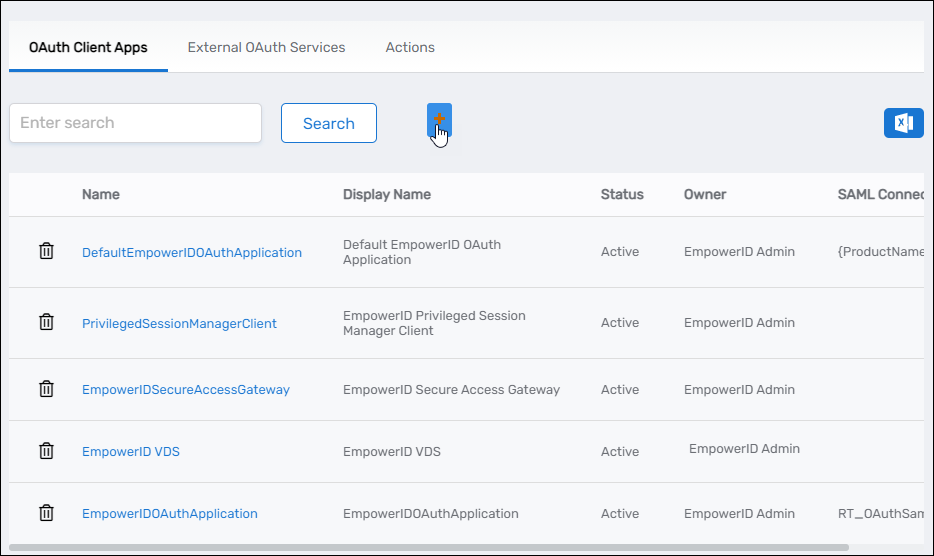The width and height of the screenshot is (934, 556).
Task: Select 'EmpowerID Privileged Session Manager Client' display name
Action: click(x=434, y=323)
